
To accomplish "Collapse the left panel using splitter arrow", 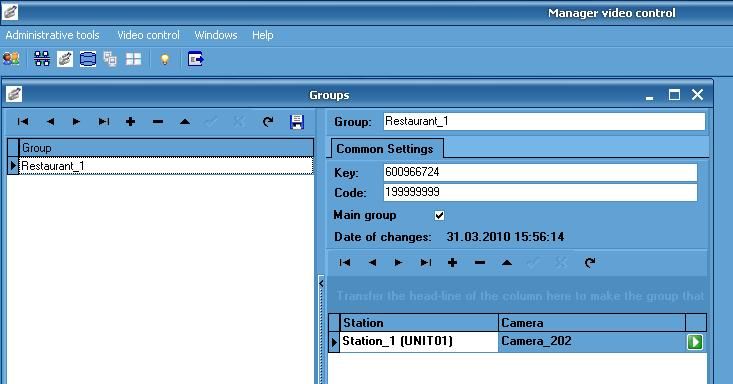I will pos(321,283).
